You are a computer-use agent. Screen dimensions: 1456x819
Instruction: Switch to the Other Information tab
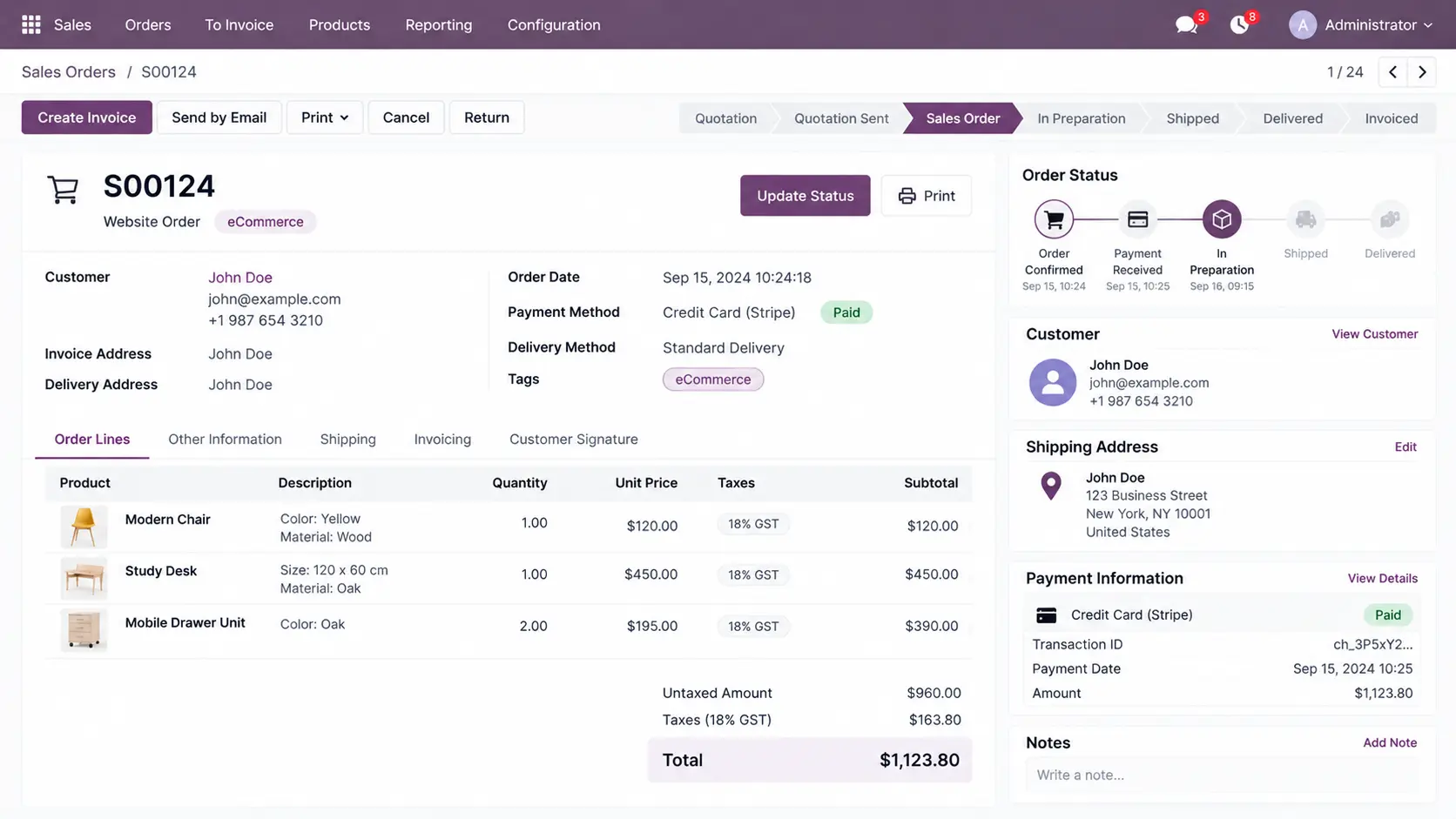pos(225,440)
